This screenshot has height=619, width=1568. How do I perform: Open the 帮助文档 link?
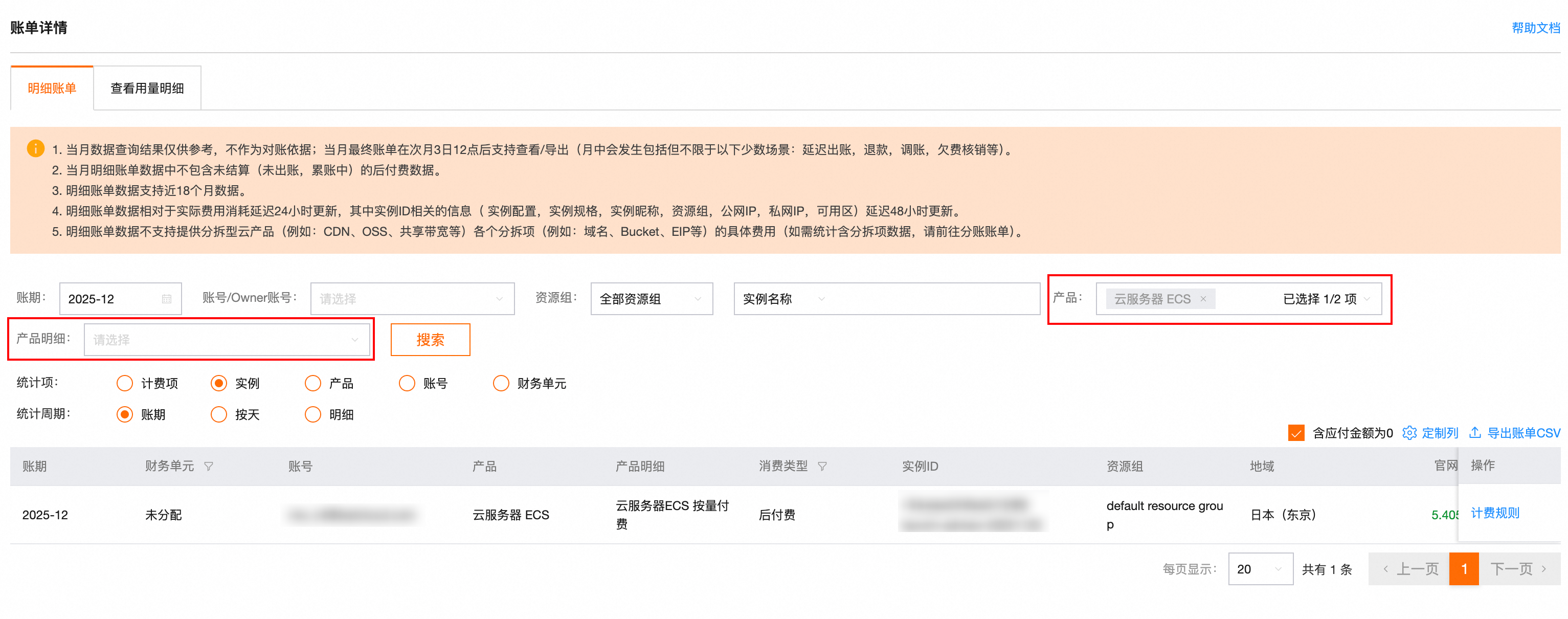pyautogui.click(x=1535, y=28)
